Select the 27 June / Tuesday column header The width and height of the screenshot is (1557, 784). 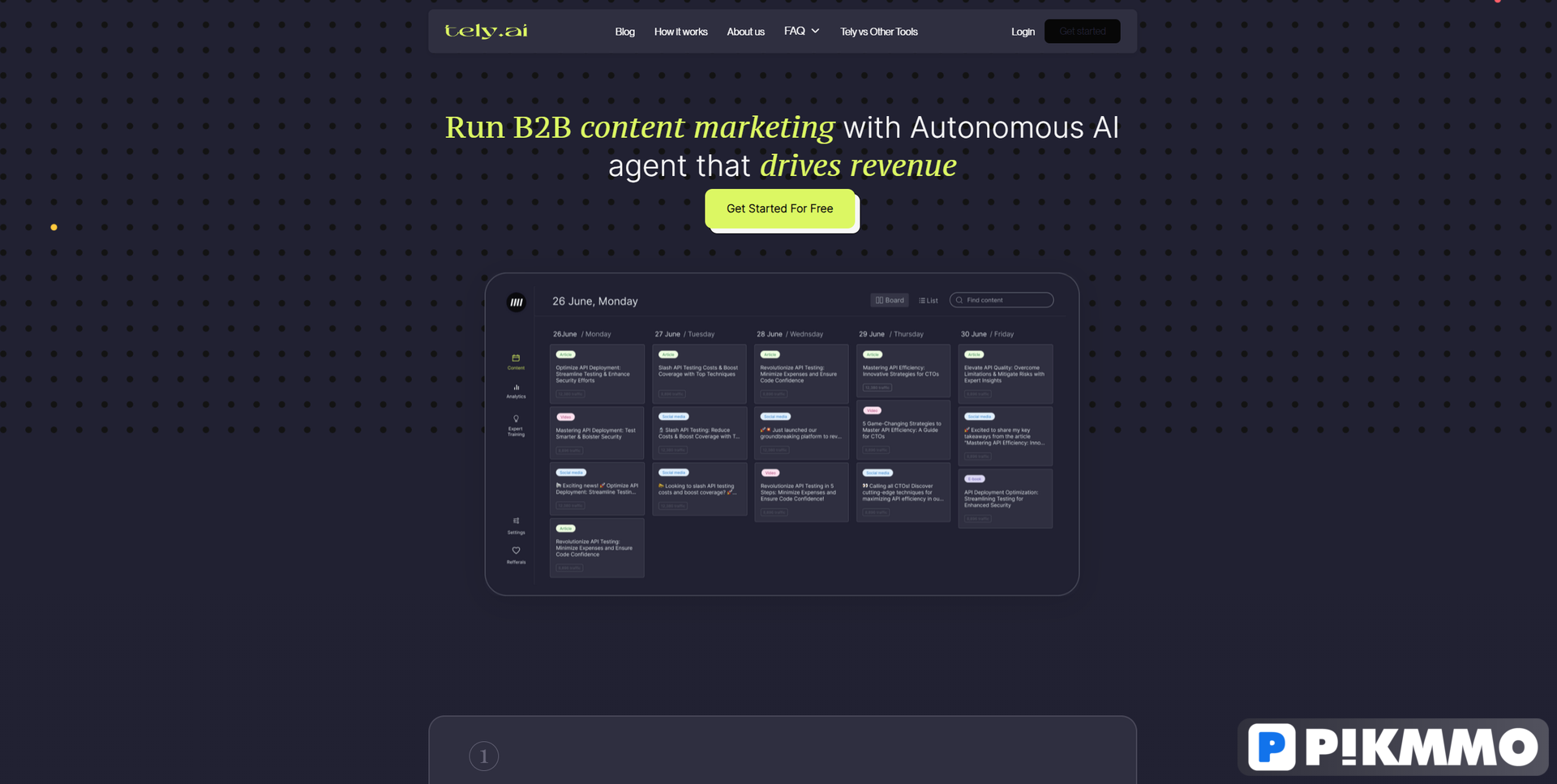pos(684,334)
